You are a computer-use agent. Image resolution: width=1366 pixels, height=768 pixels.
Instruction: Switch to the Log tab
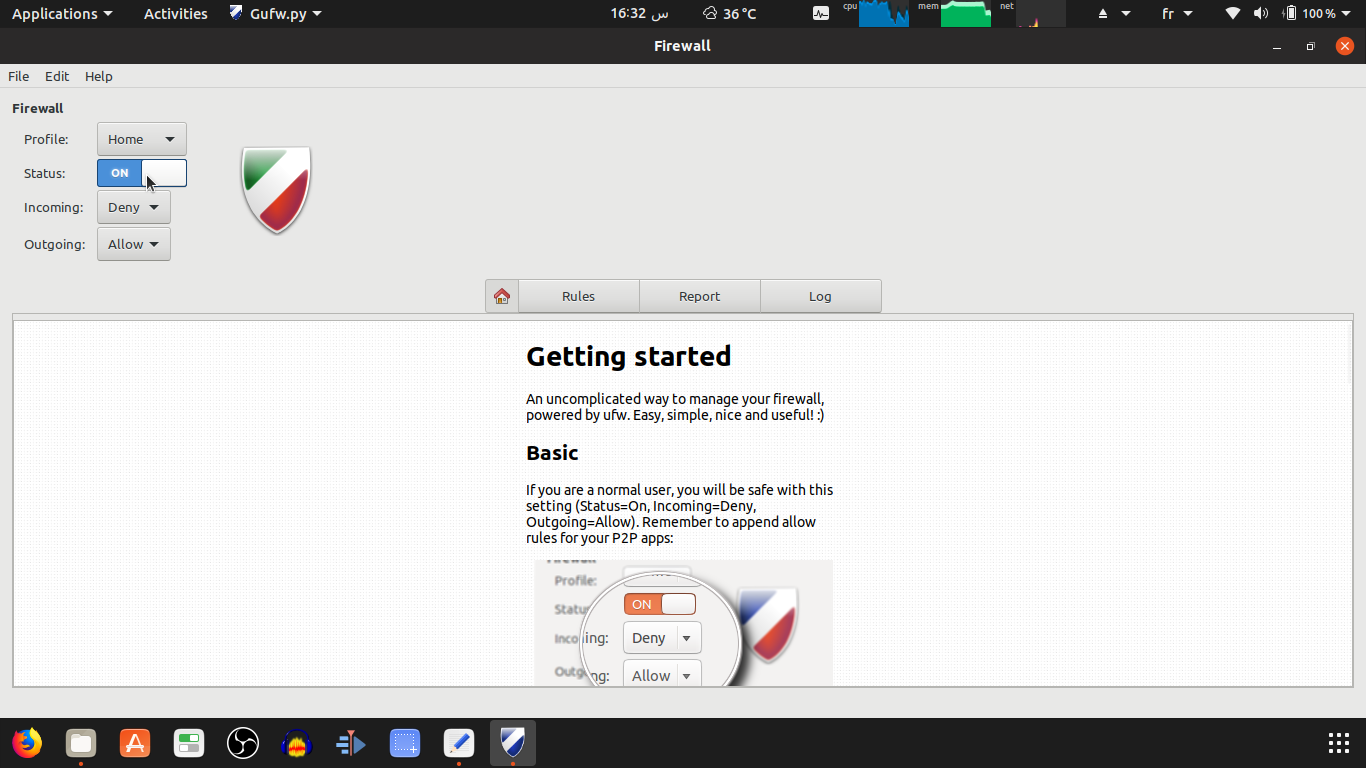coord(821,296)
